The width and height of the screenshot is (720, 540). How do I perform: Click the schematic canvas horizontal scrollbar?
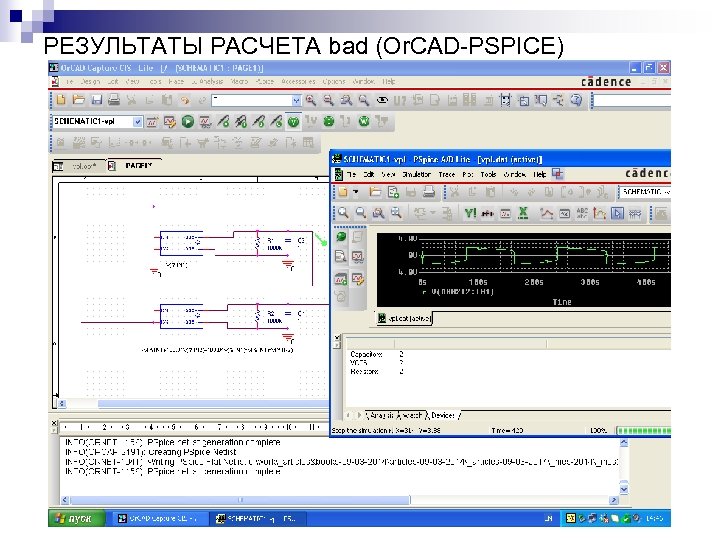[x=214, y=404]
